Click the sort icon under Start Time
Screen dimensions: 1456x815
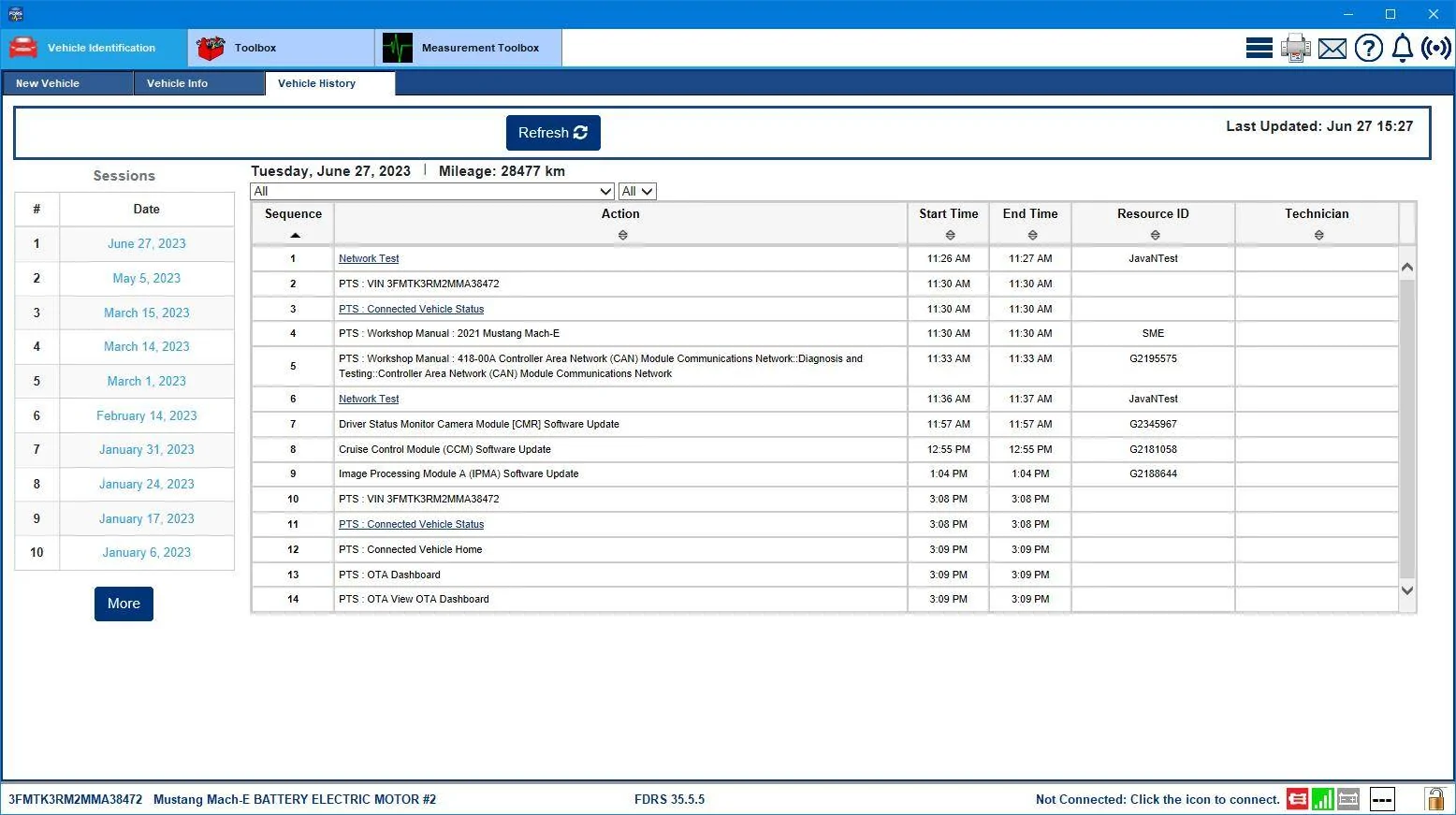tap(950, 235)
